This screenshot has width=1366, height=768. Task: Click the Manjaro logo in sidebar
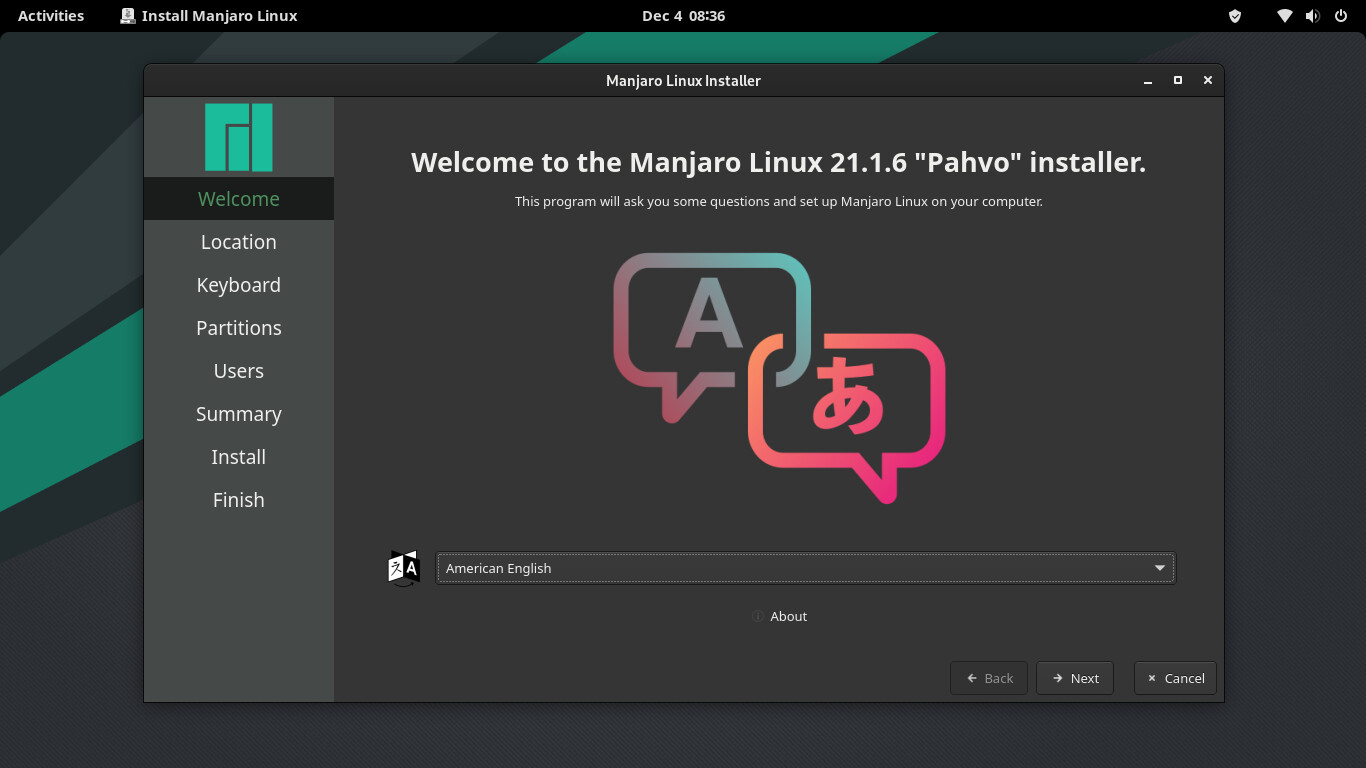click(x=238, y=137)
